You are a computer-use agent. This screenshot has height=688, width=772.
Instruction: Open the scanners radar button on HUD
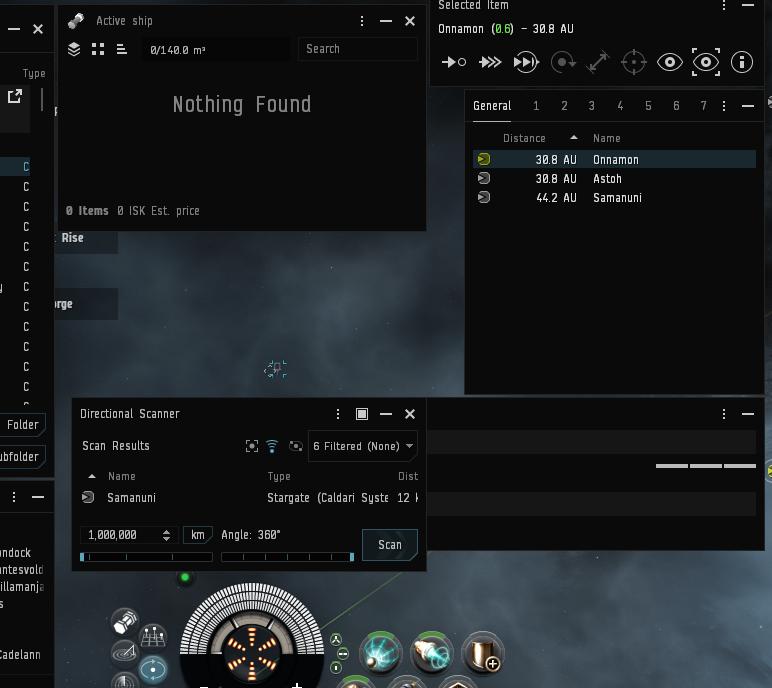tap(125, 652)
